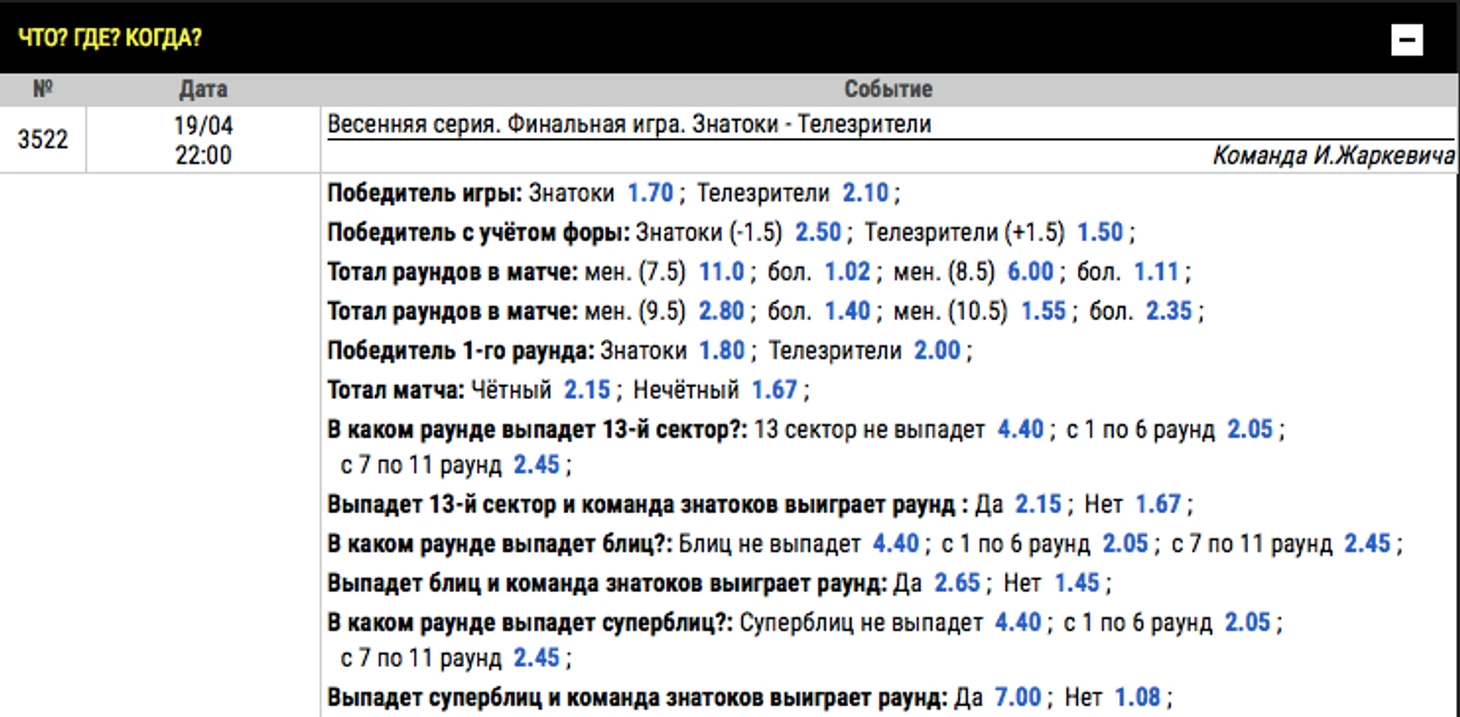Select event number 3522
Image resolution: width=1460 pixels, height=717 pixels.
(x=43, y=139)
